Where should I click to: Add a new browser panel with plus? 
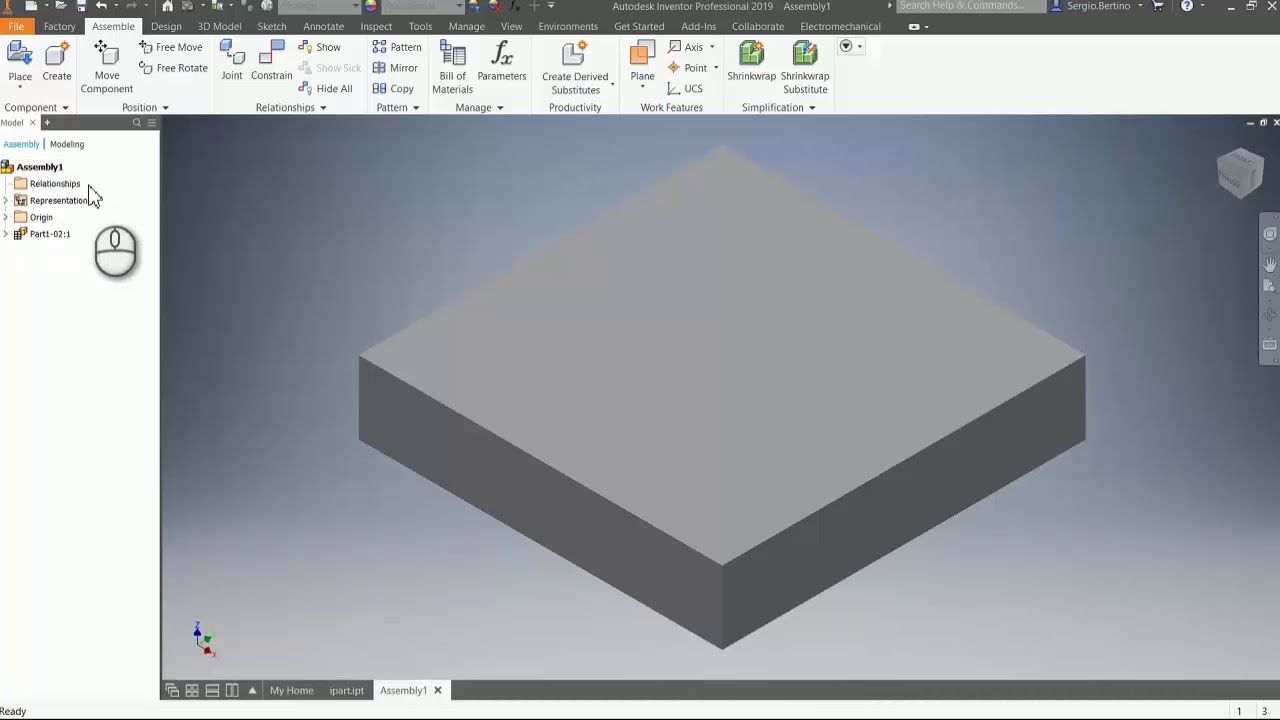click(46, 123)
